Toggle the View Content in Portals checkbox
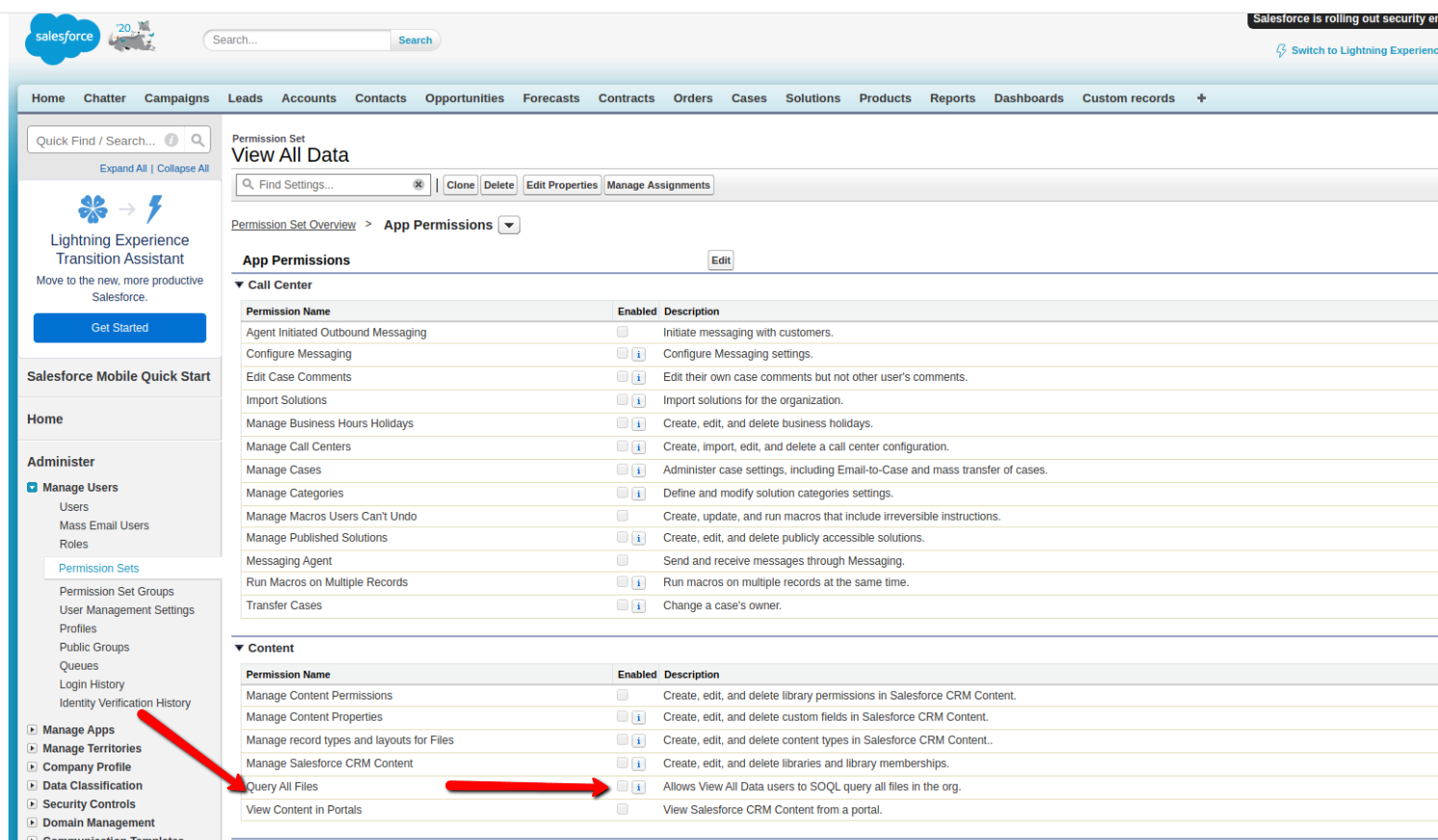The image size is (1438, 840). point(623,809)
